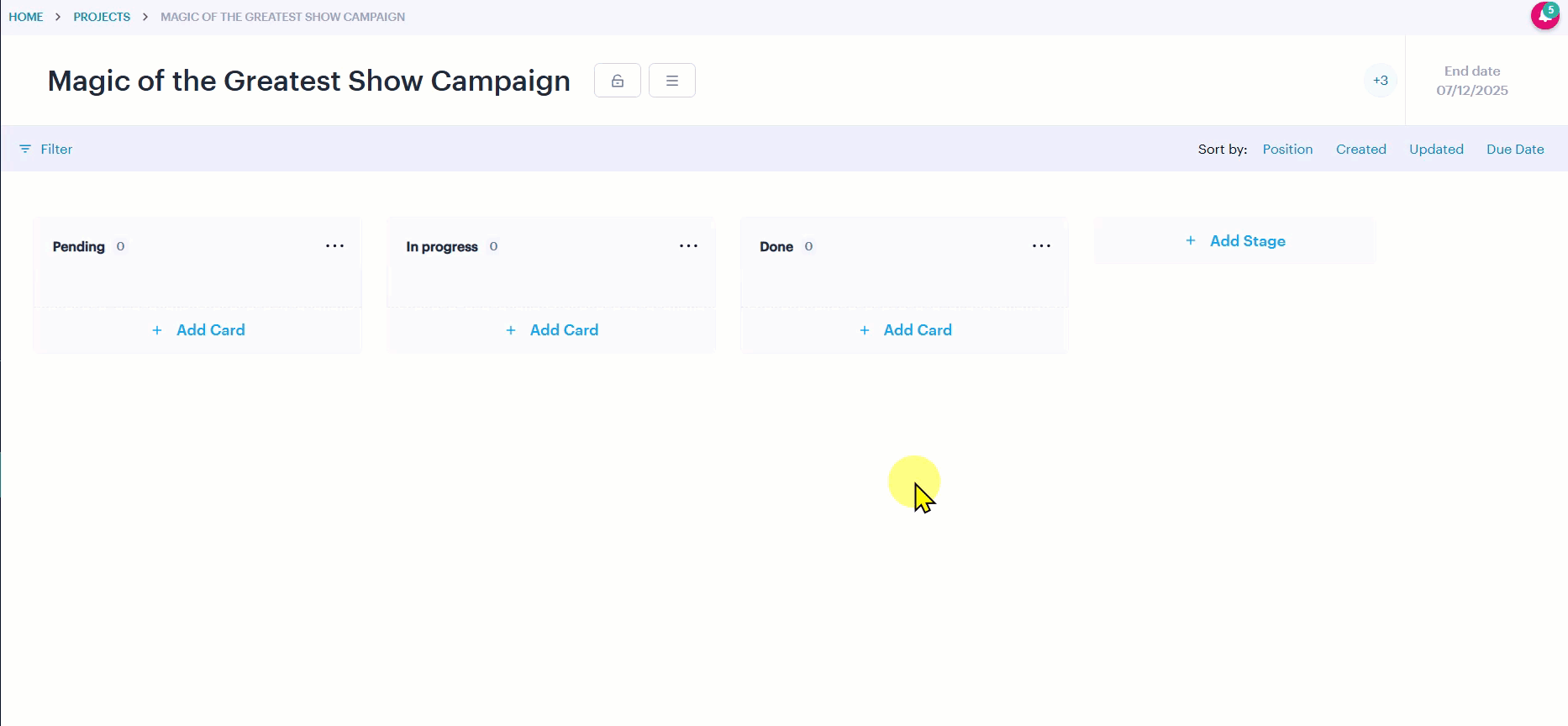Click the In progress stage title
This screenshot has height=726, width=1568.
coord(442,246)
